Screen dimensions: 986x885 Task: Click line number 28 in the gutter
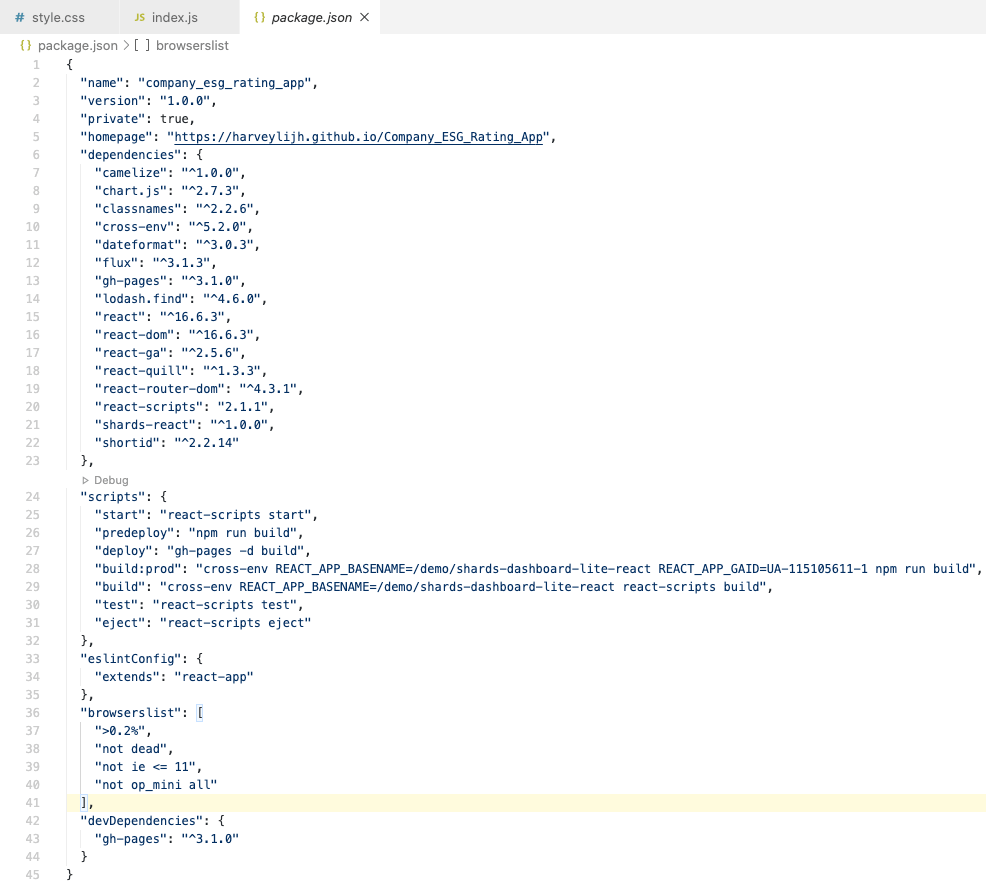point(32,568)
